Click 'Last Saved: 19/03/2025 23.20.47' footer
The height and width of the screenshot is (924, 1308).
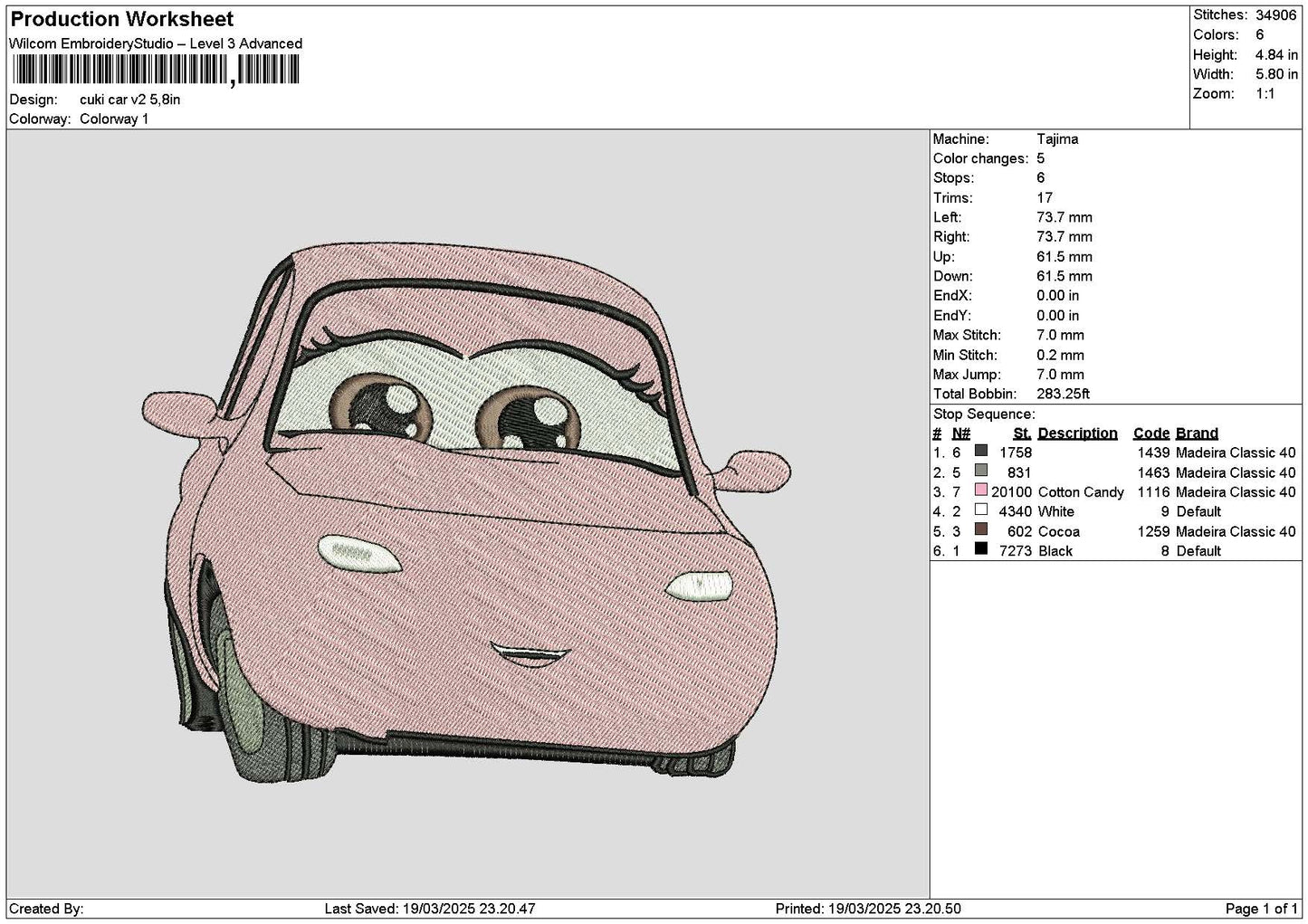pos(430,909)
